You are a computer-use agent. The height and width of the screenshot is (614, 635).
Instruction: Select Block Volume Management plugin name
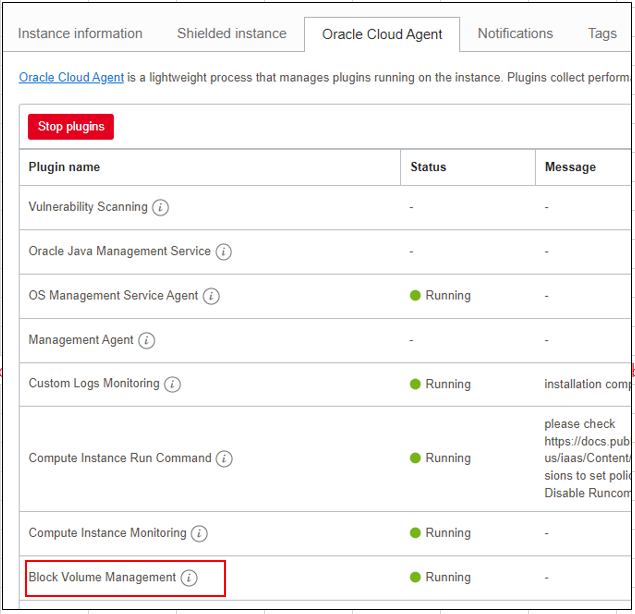102,577
